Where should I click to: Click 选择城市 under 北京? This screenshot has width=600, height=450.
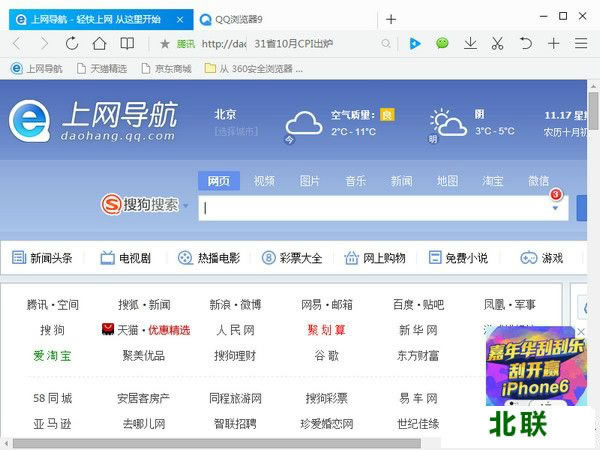click(x=236, y=132)
